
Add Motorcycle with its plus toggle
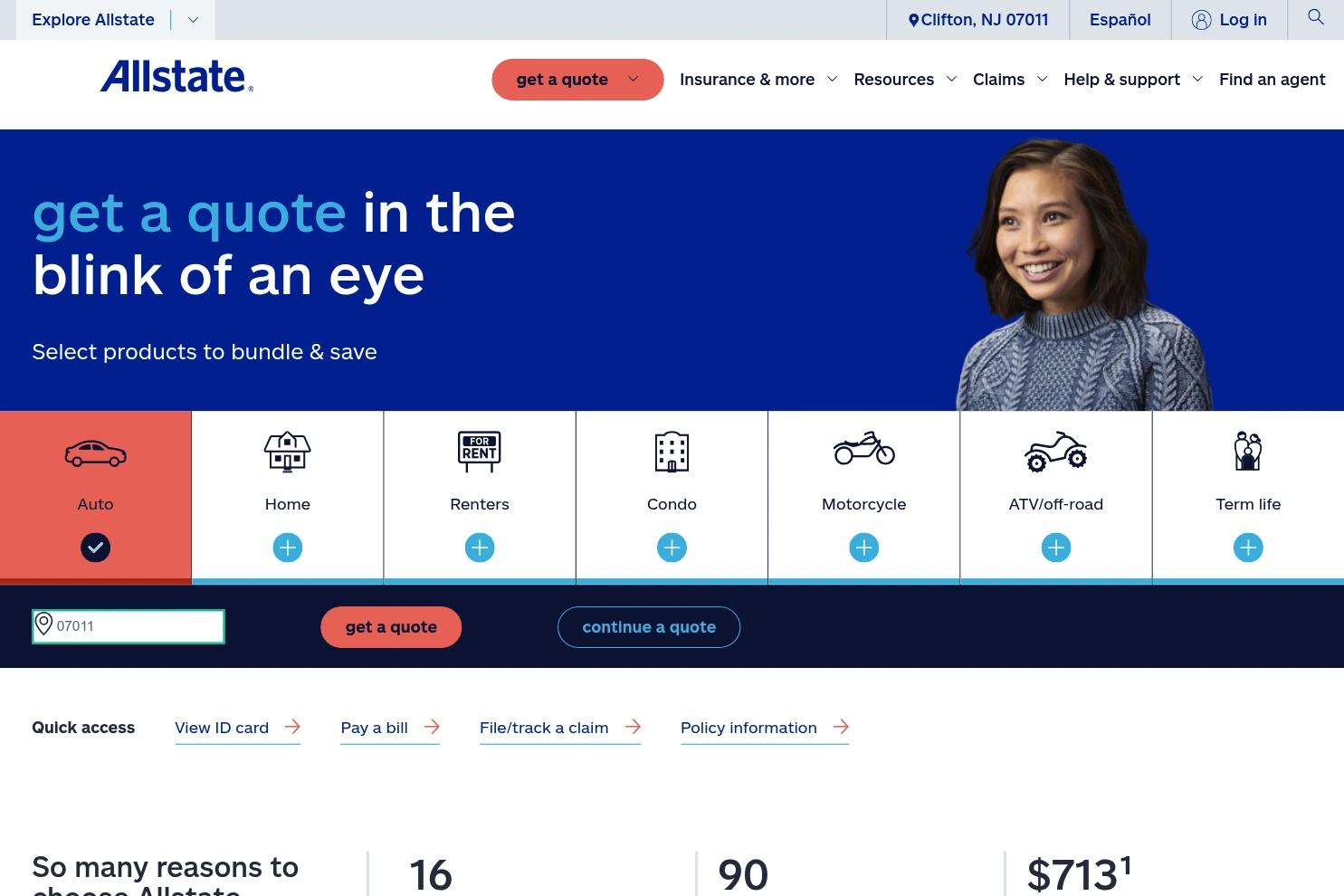point(864,548)
